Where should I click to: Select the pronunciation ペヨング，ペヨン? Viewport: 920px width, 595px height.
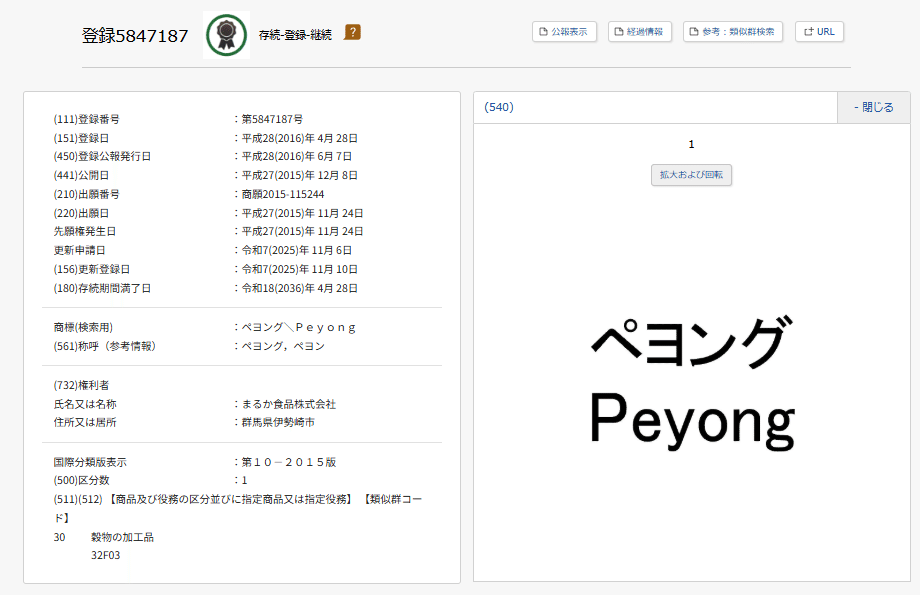pos(283,346)
